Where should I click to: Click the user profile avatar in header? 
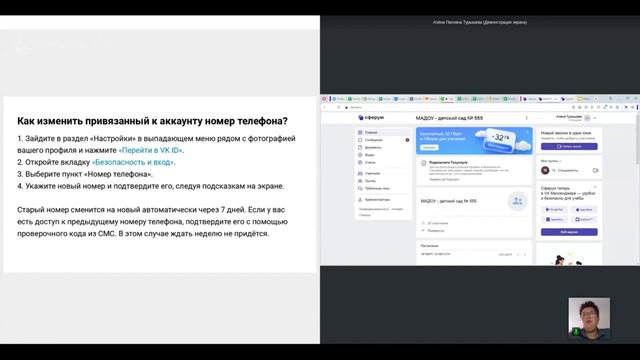587,118
